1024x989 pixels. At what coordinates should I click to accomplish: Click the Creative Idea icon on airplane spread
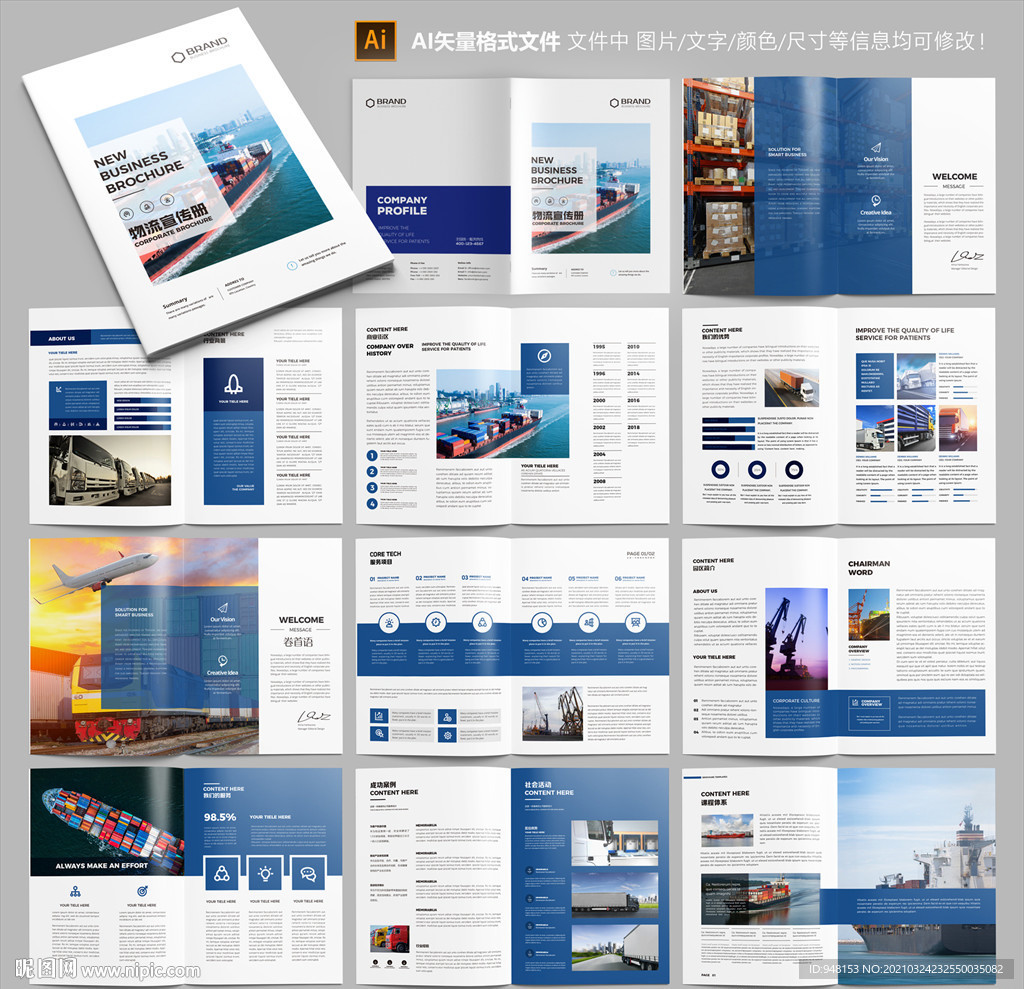pos(223,661)
